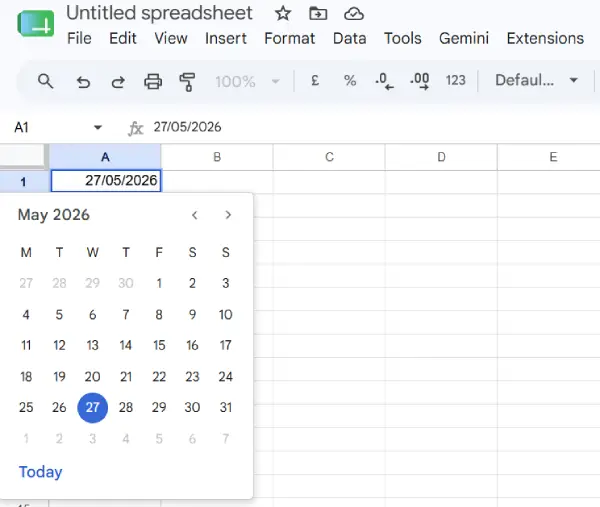Redo the last action
The width and height of the screenshot is (600, 507).
[118, 82]
